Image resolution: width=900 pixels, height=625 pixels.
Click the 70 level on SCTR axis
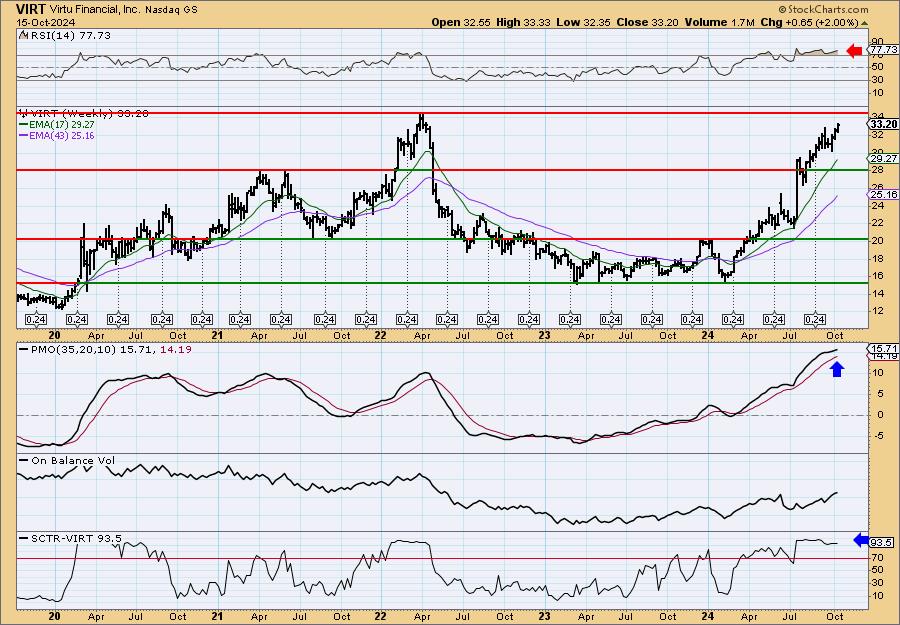point(877,557)
